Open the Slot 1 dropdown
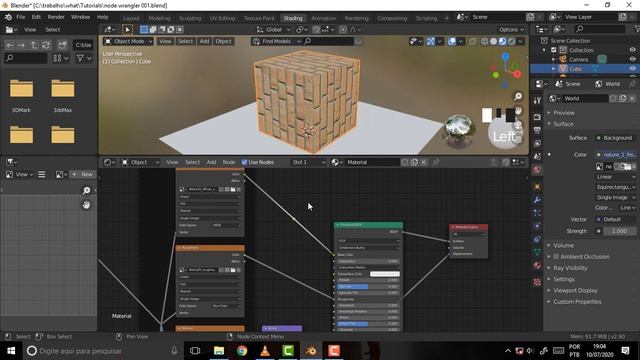This screenshot has height=360, width=640. (308, 162)
